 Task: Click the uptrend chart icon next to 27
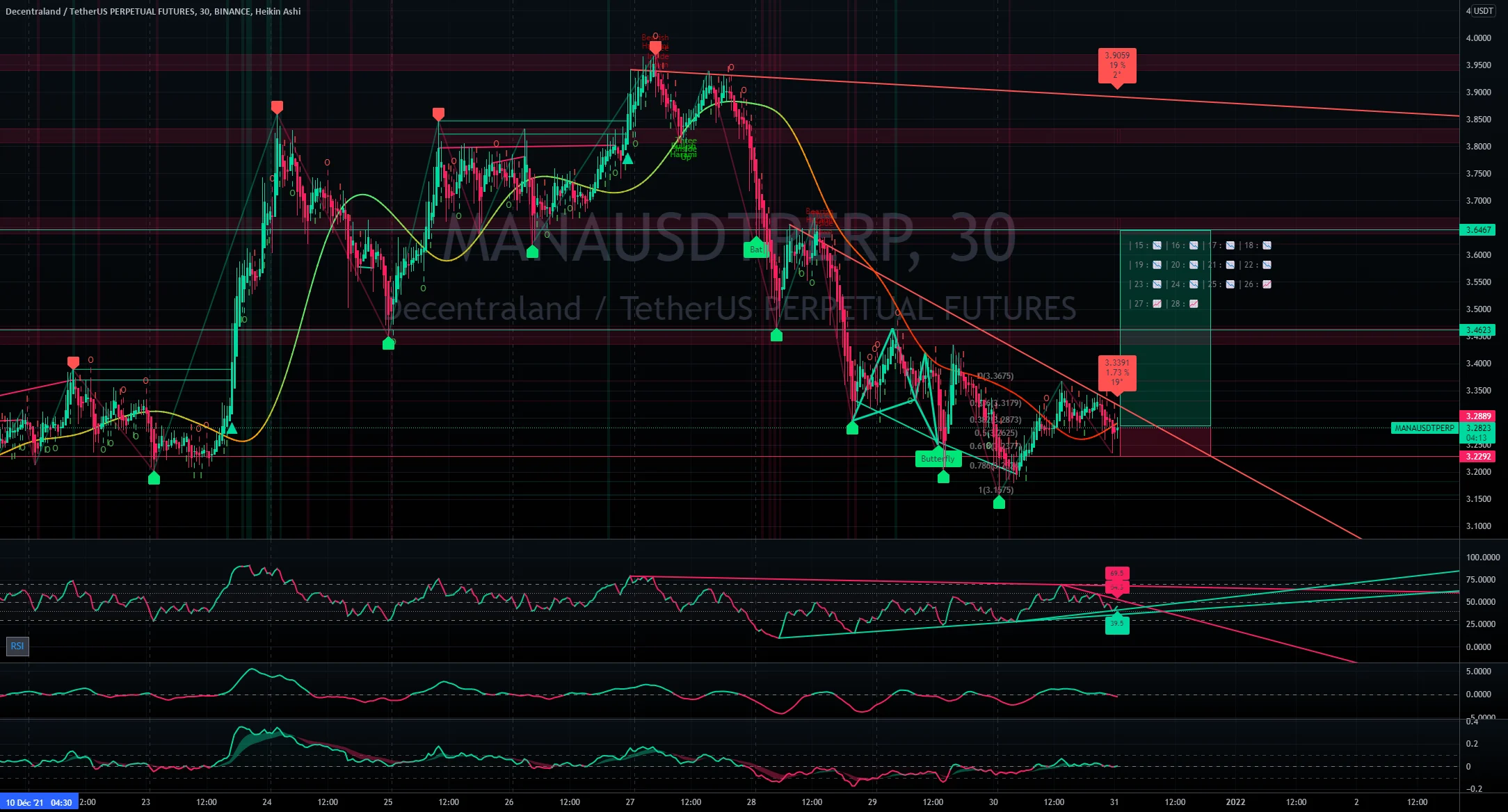pyautogui.click(x=1157, y=304)
